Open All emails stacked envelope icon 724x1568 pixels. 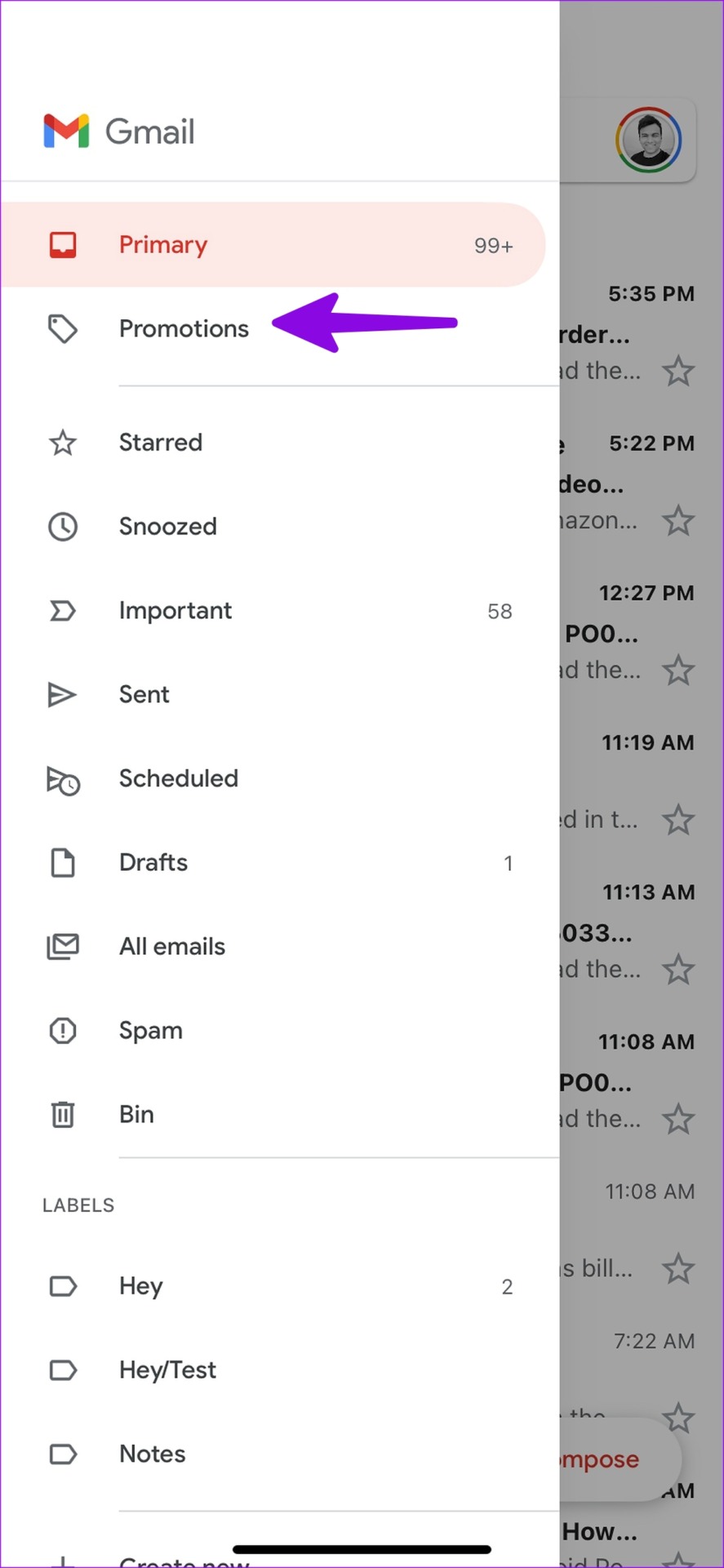[x=63, y=947]
